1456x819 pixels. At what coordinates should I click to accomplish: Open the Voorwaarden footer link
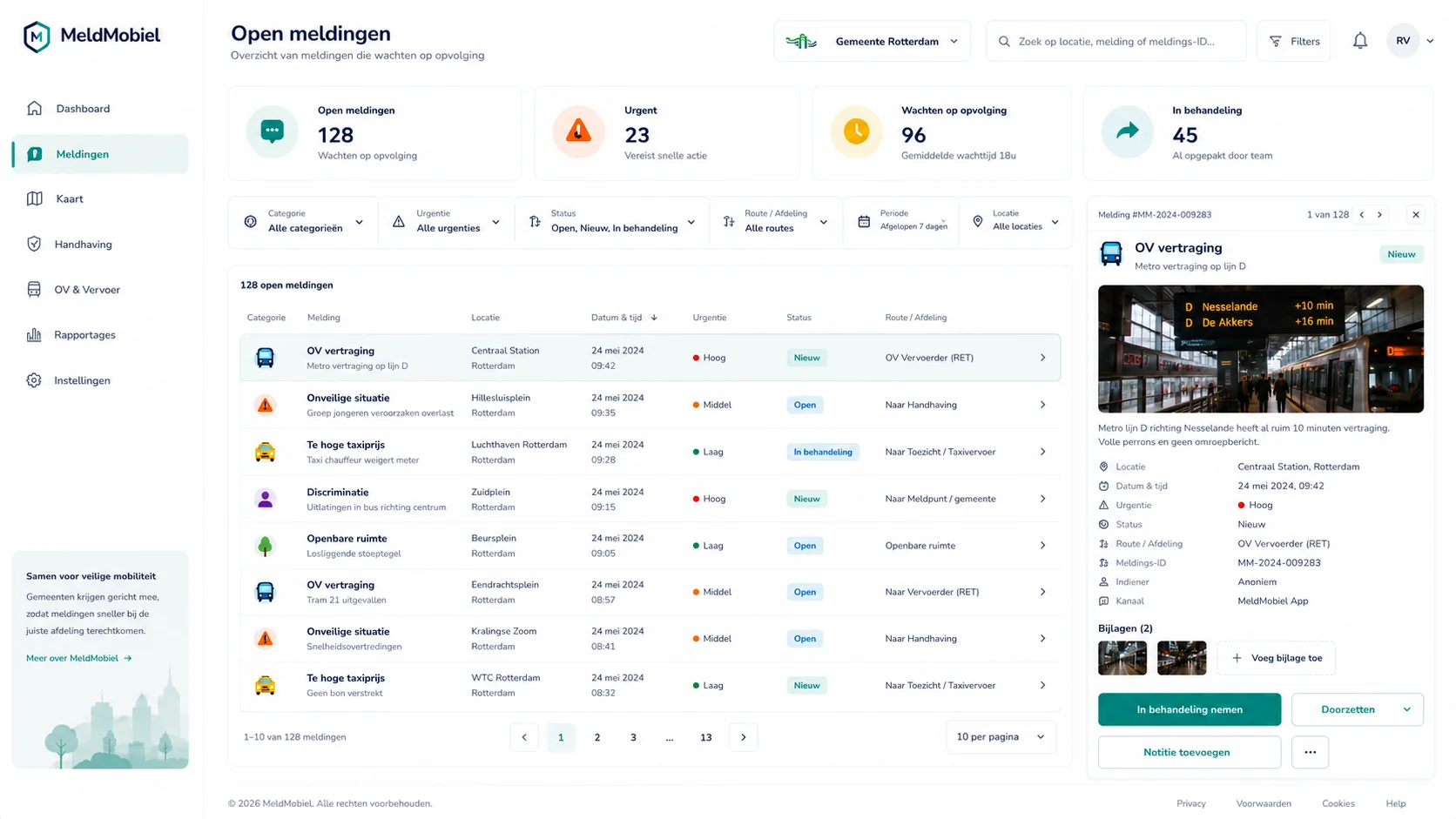coord(1264,803)
